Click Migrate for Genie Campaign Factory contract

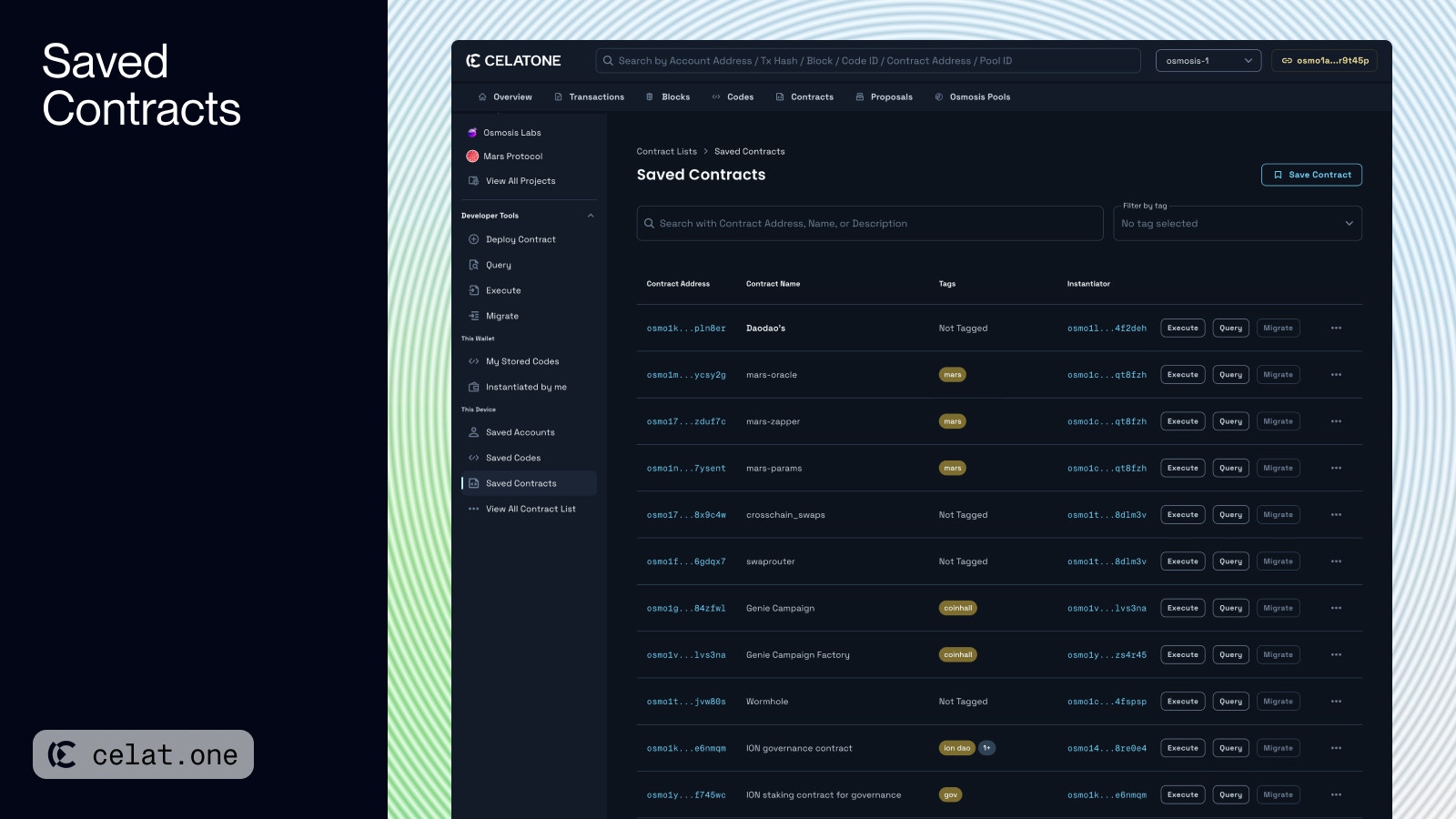(1279, 655)
